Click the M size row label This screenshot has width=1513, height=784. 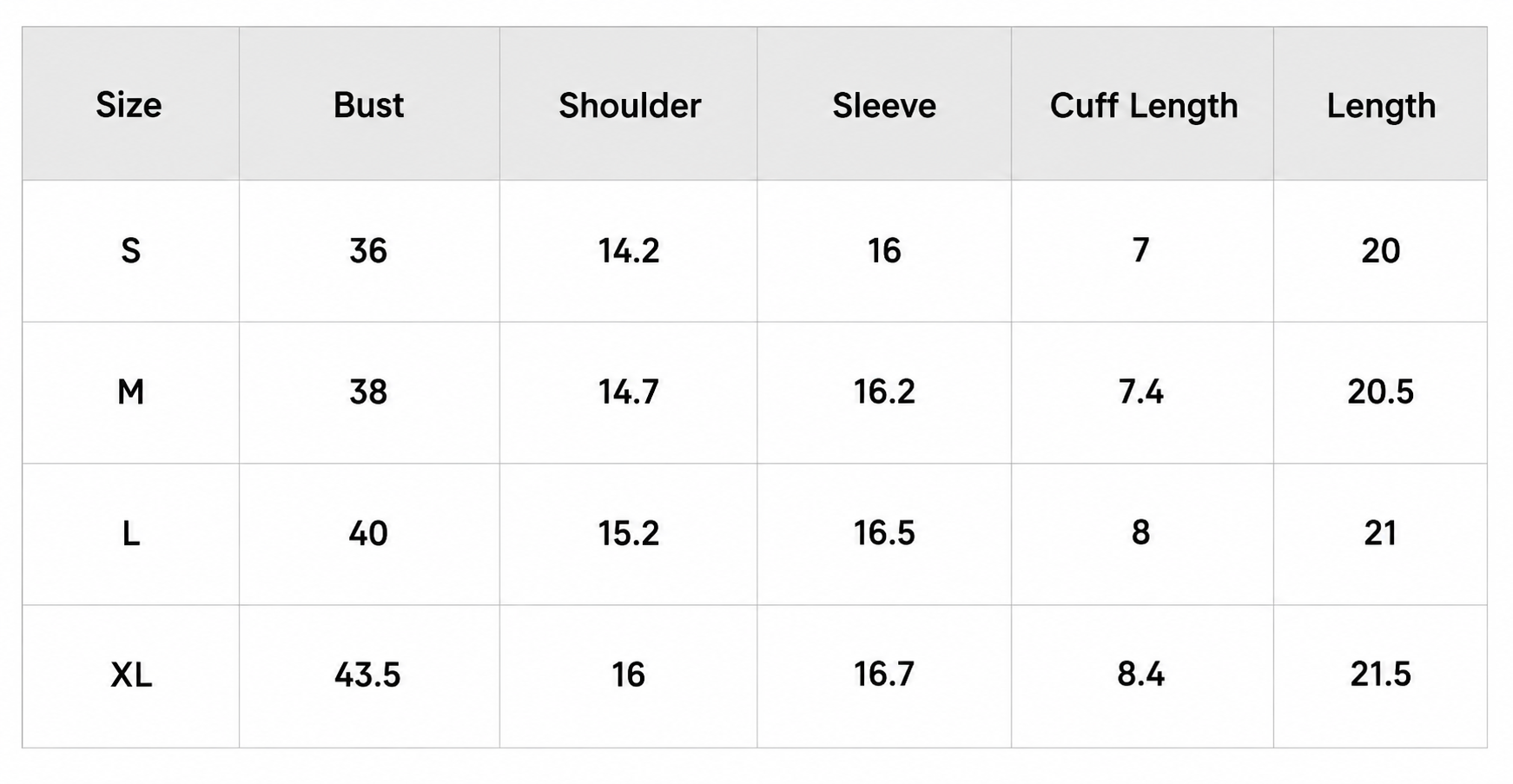130,392
